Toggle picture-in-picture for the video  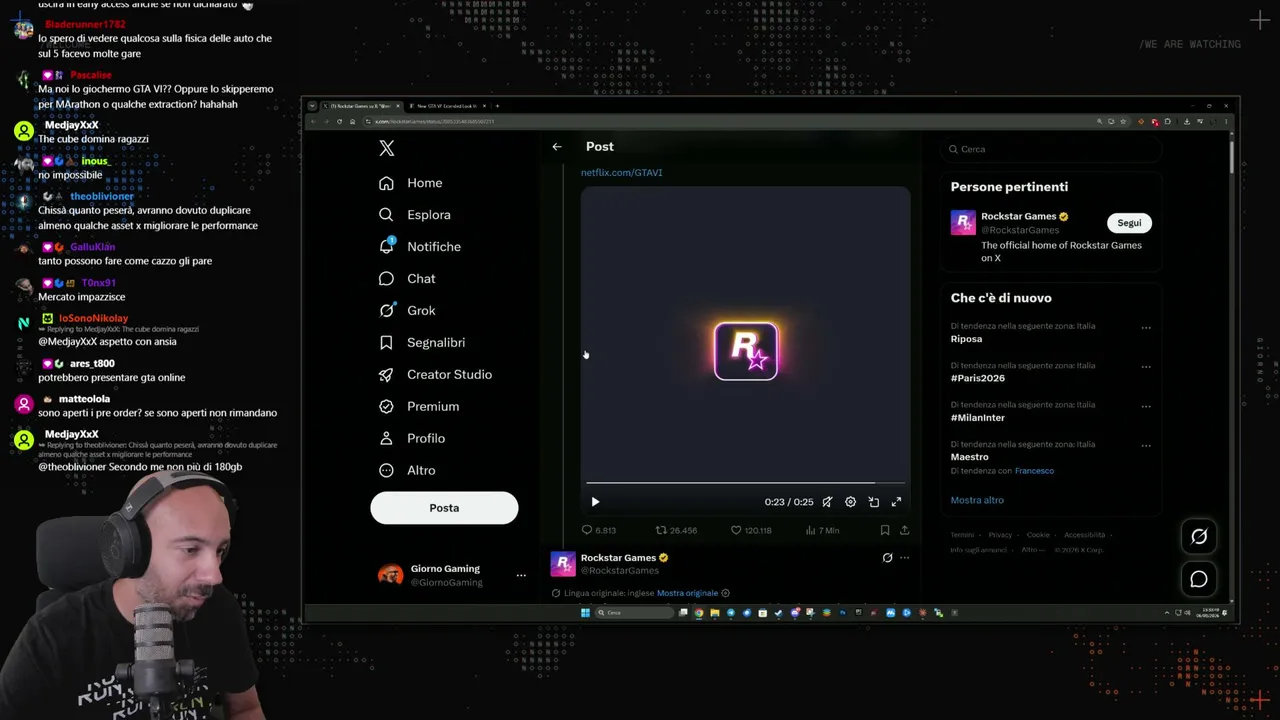click(873, 502)
